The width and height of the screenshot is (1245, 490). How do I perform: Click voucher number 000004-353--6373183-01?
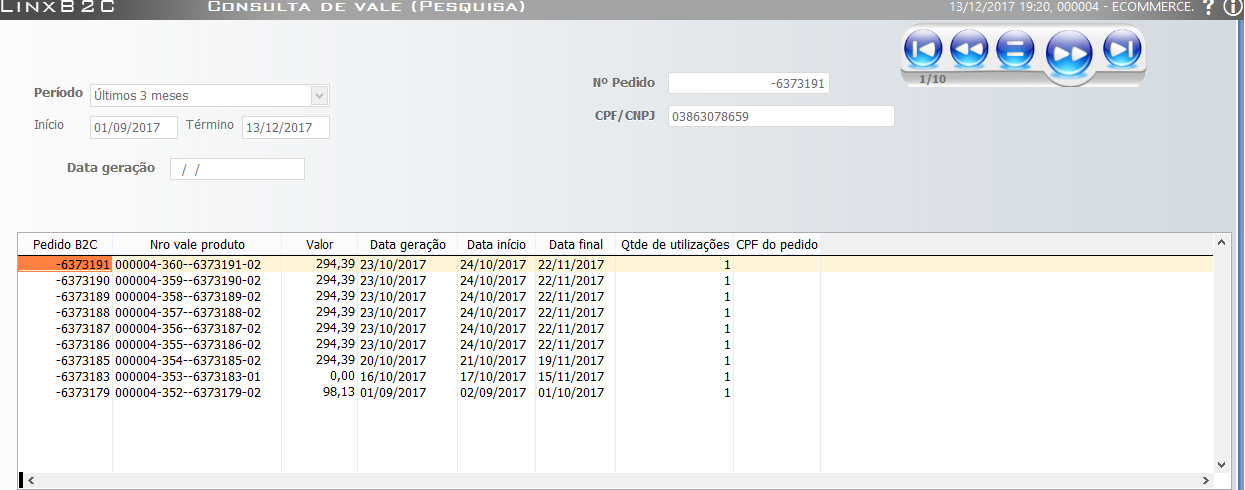188,377
